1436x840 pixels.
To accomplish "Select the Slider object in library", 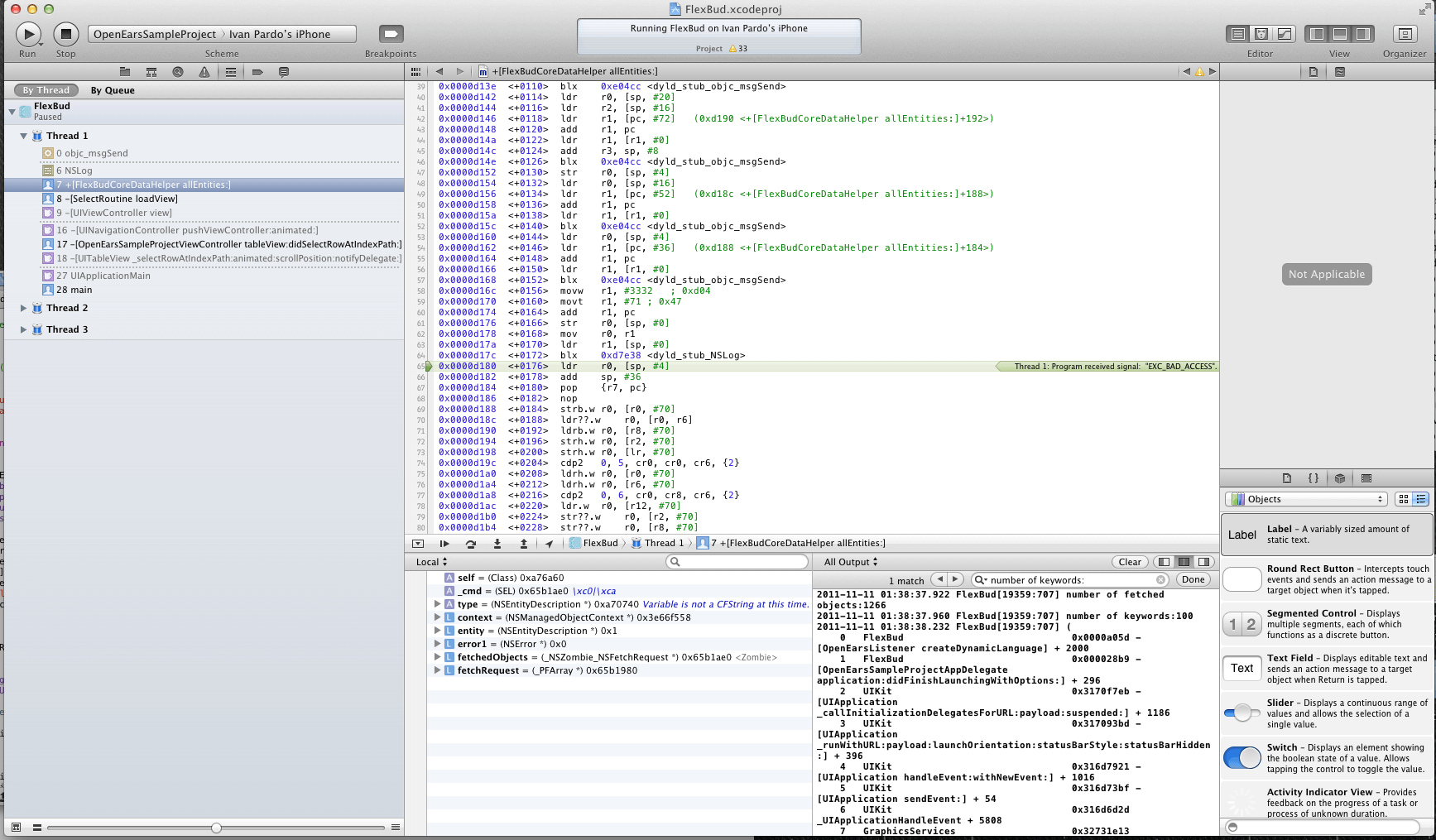I will [x=1327, y=713].
